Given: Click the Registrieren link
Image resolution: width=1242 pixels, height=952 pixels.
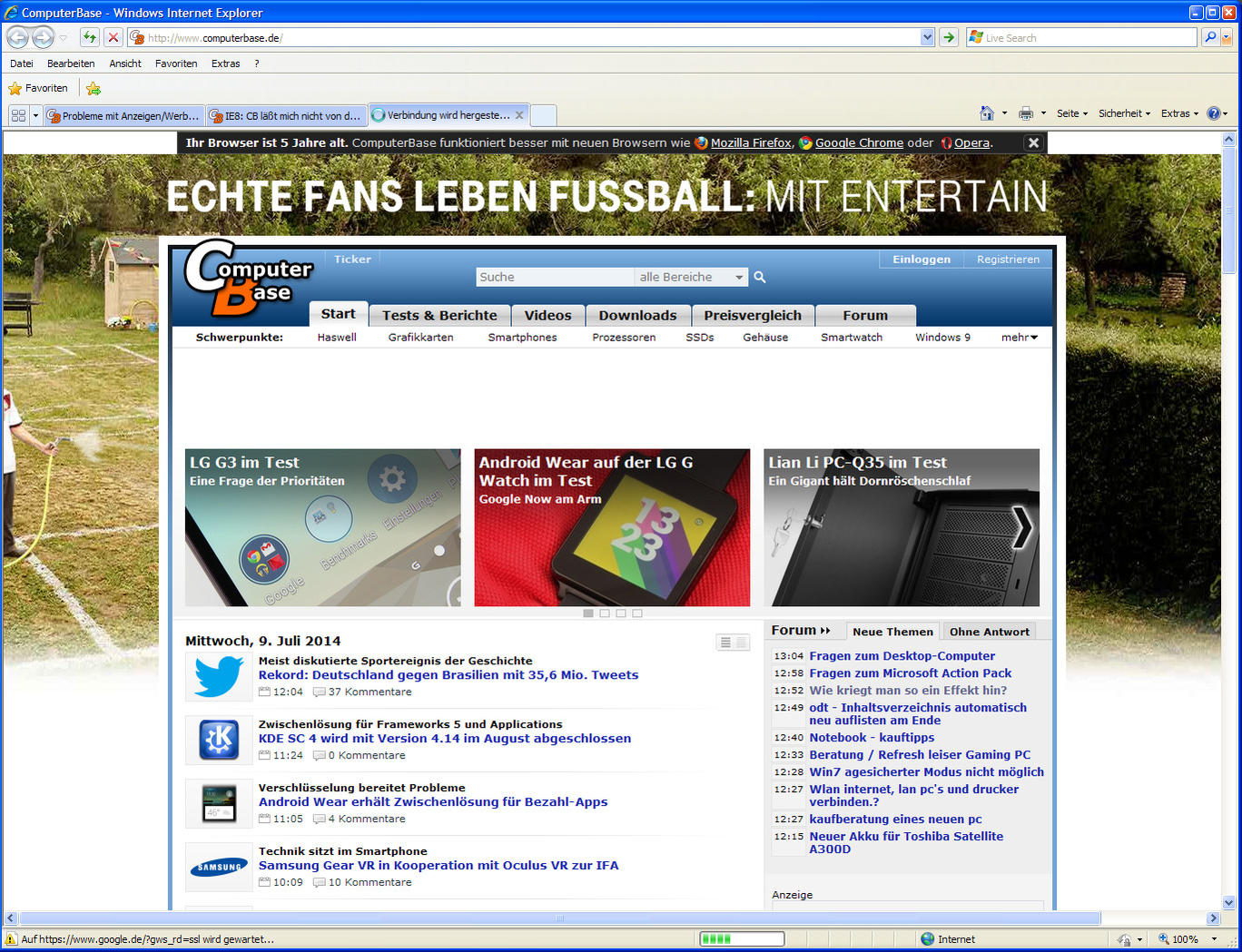Looking at the screenshot, I should pos(1008,259).
